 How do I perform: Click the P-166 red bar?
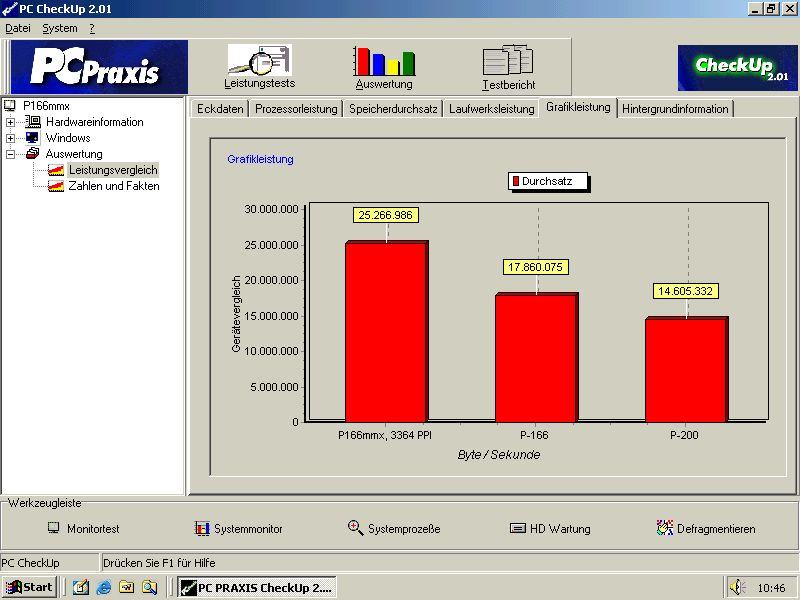(536, 358)
